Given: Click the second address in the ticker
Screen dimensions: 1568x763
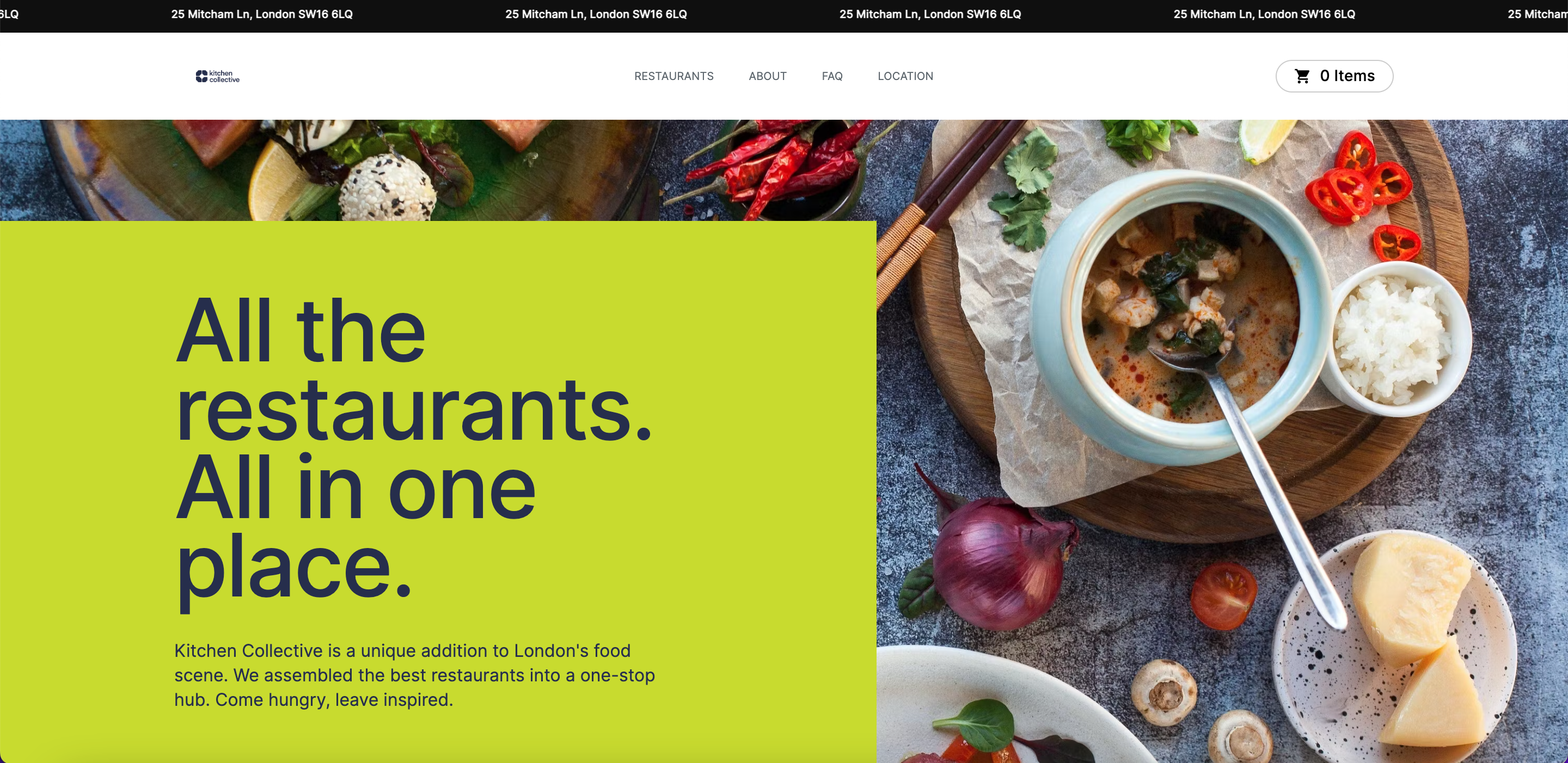Looking at the screenshot, I should tap(596, 14).
